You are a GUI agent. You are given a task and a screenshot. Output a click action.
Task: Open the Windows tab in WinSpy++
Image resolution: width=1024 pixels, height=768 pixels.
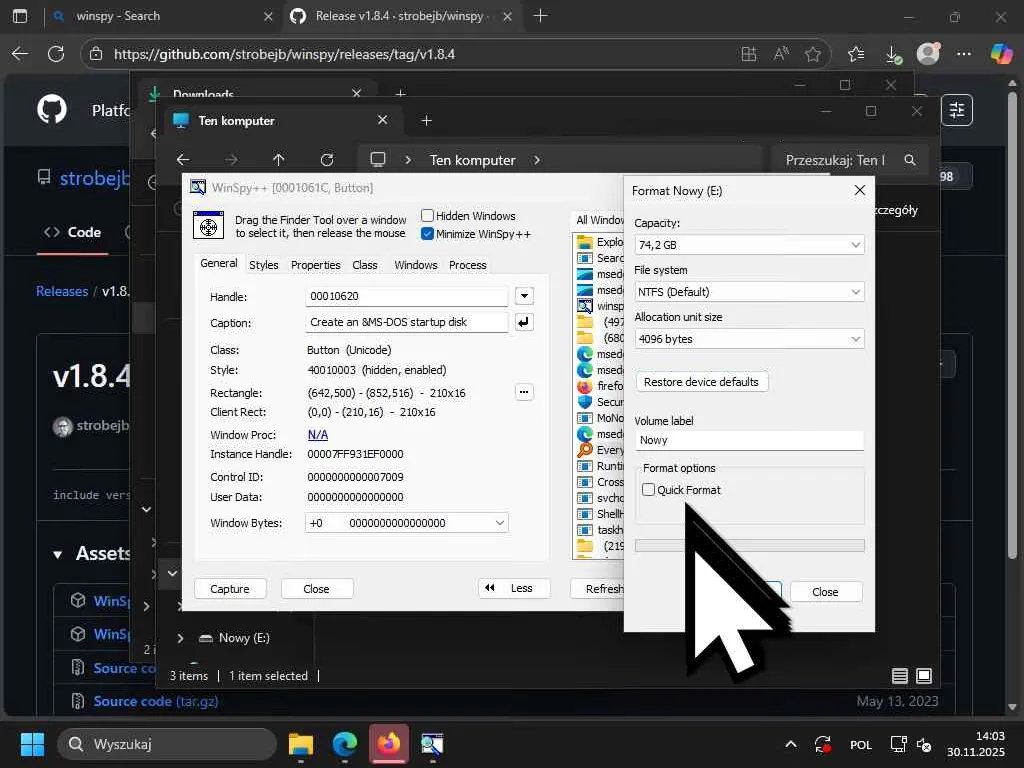(415, 264)
